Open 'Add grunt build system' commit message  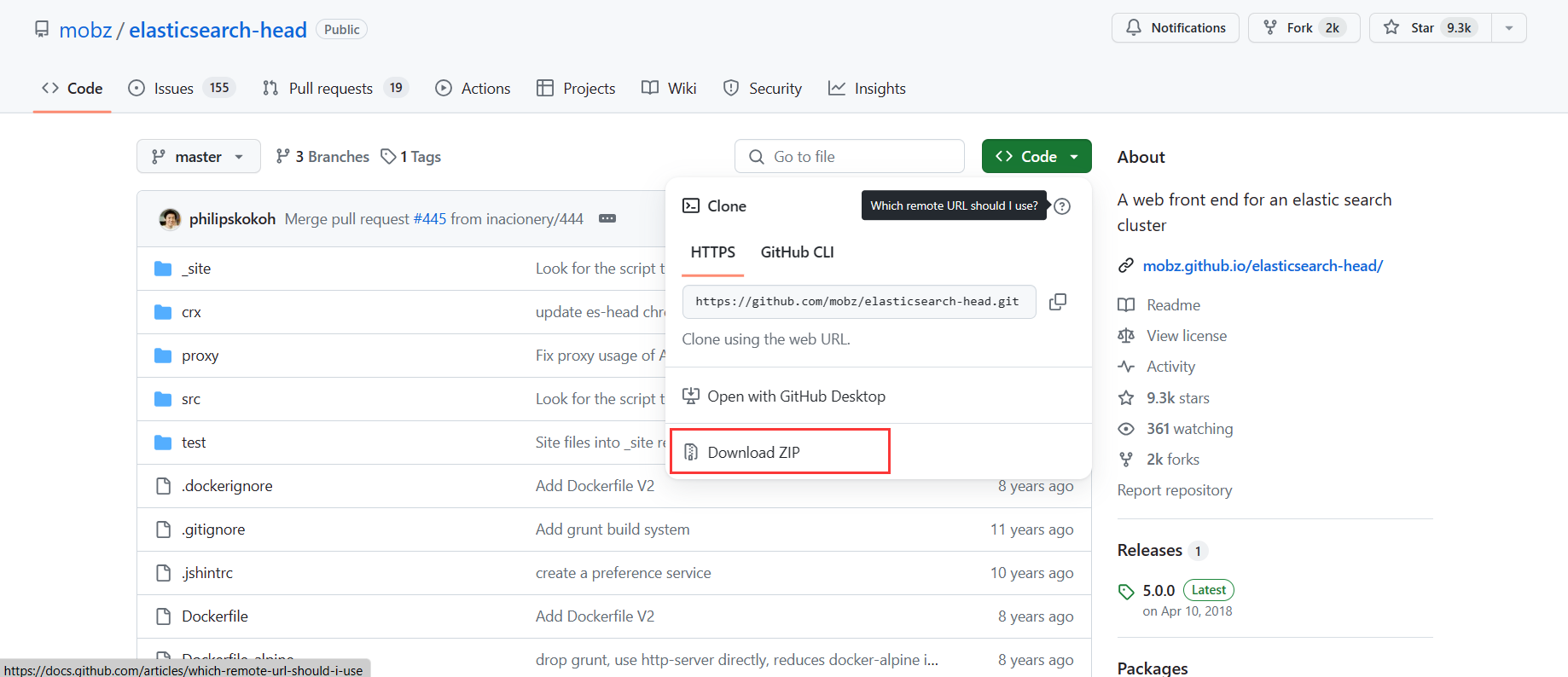(x=613, y=529)
